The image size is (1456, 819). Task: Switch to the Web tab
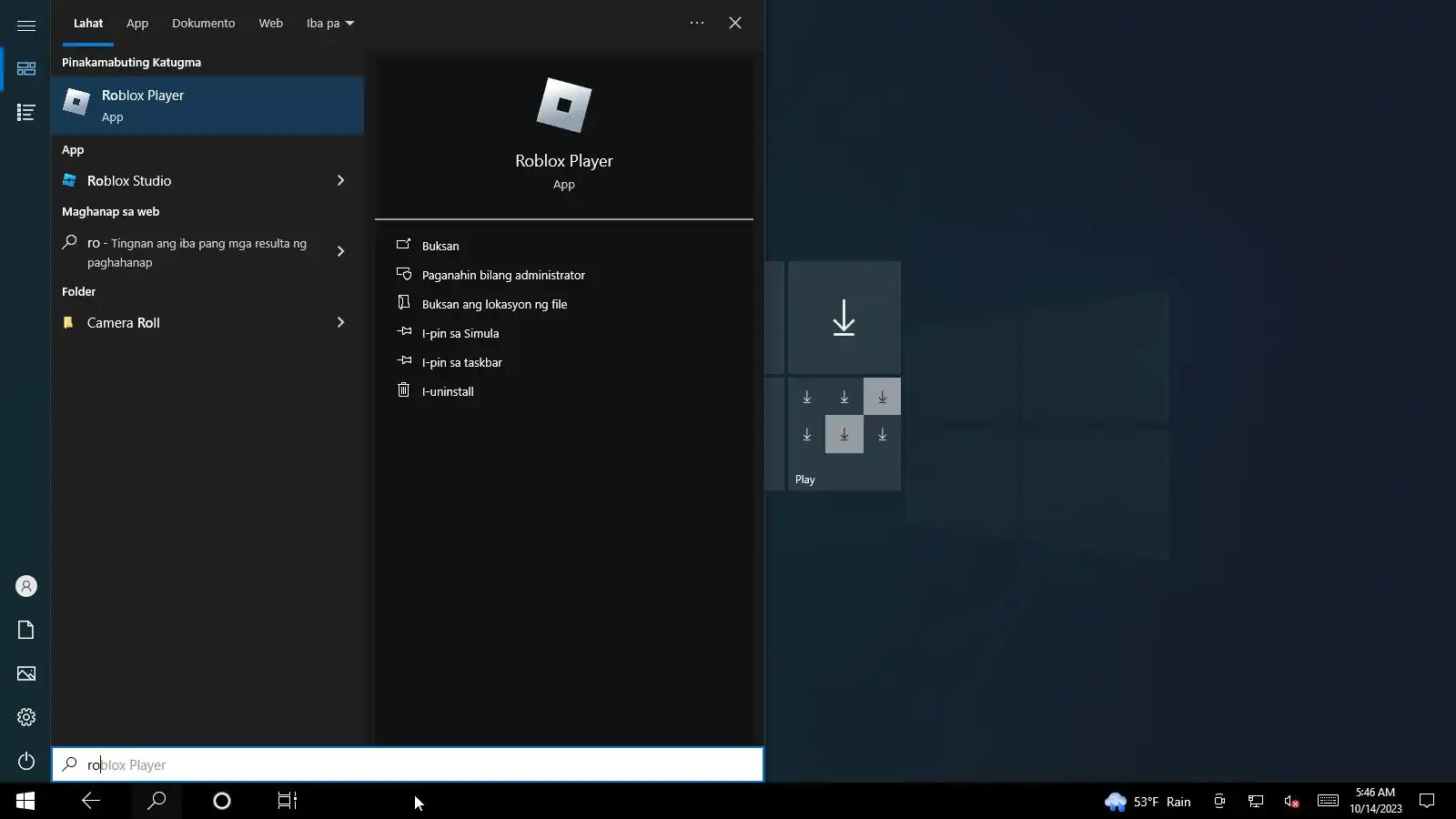tap(271, 23)
